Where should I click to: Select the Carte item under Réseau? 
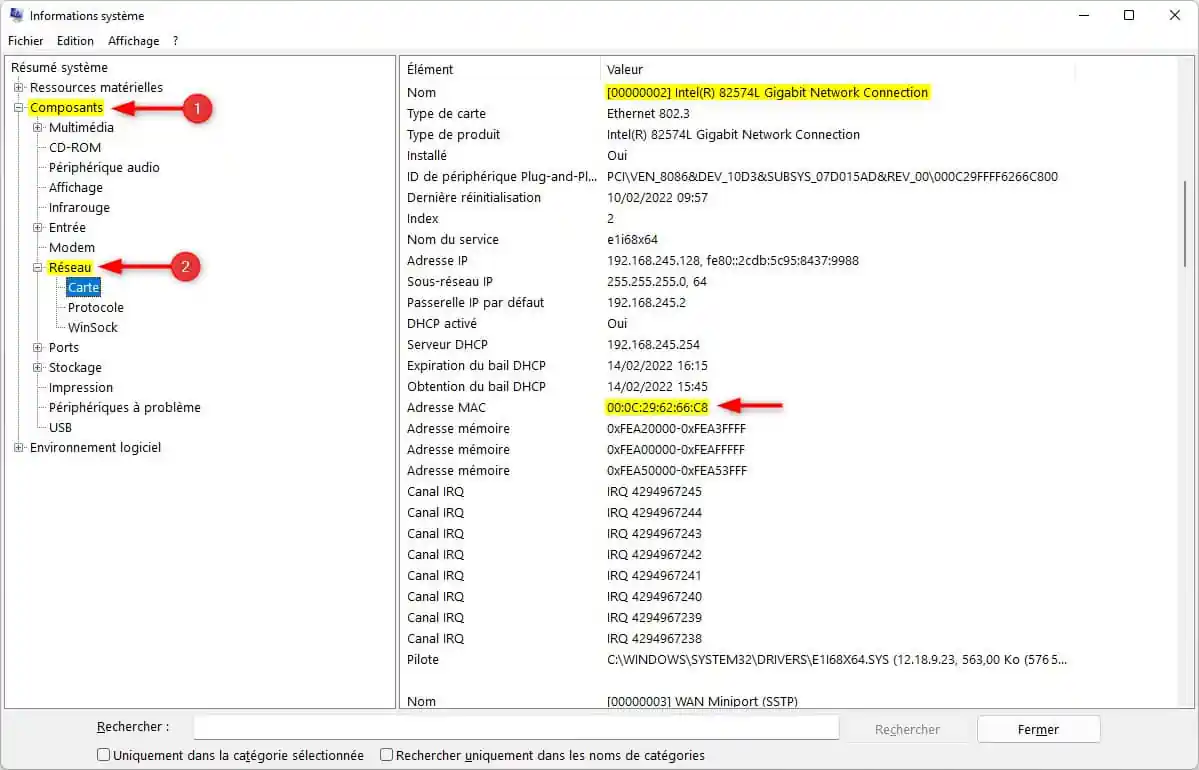coord(83,288)
